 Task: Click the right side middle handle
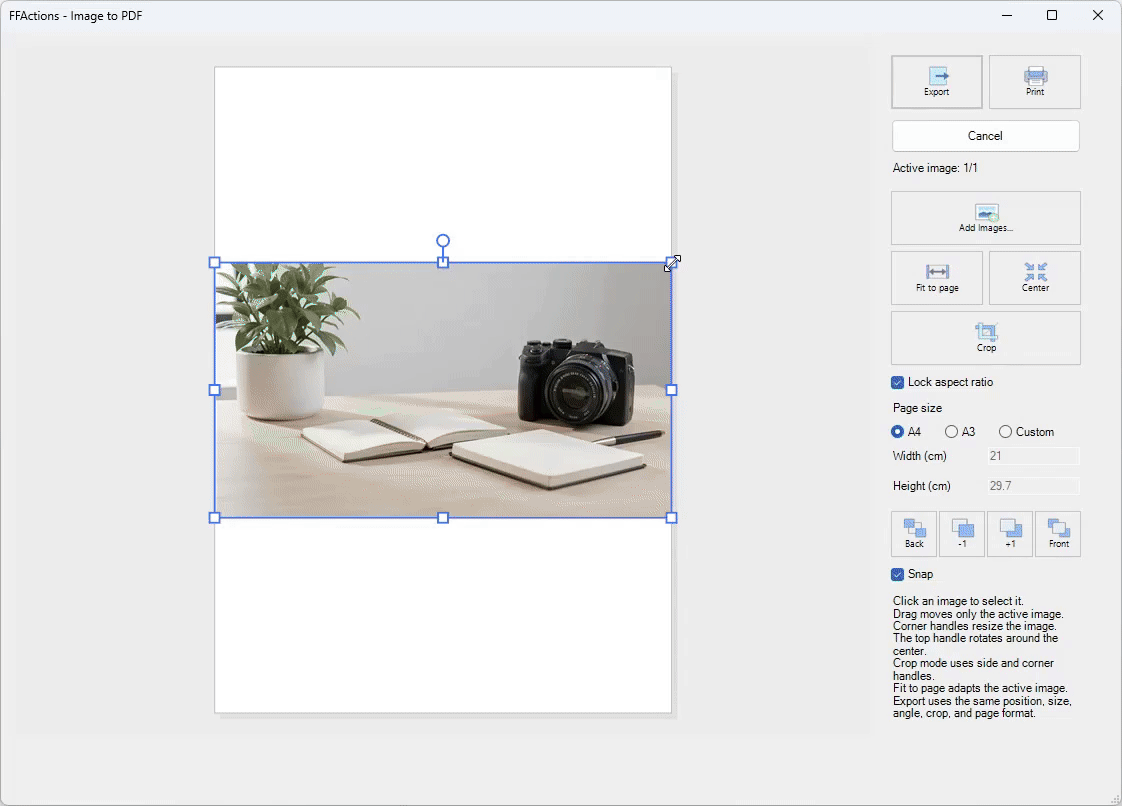pos(671,390)
